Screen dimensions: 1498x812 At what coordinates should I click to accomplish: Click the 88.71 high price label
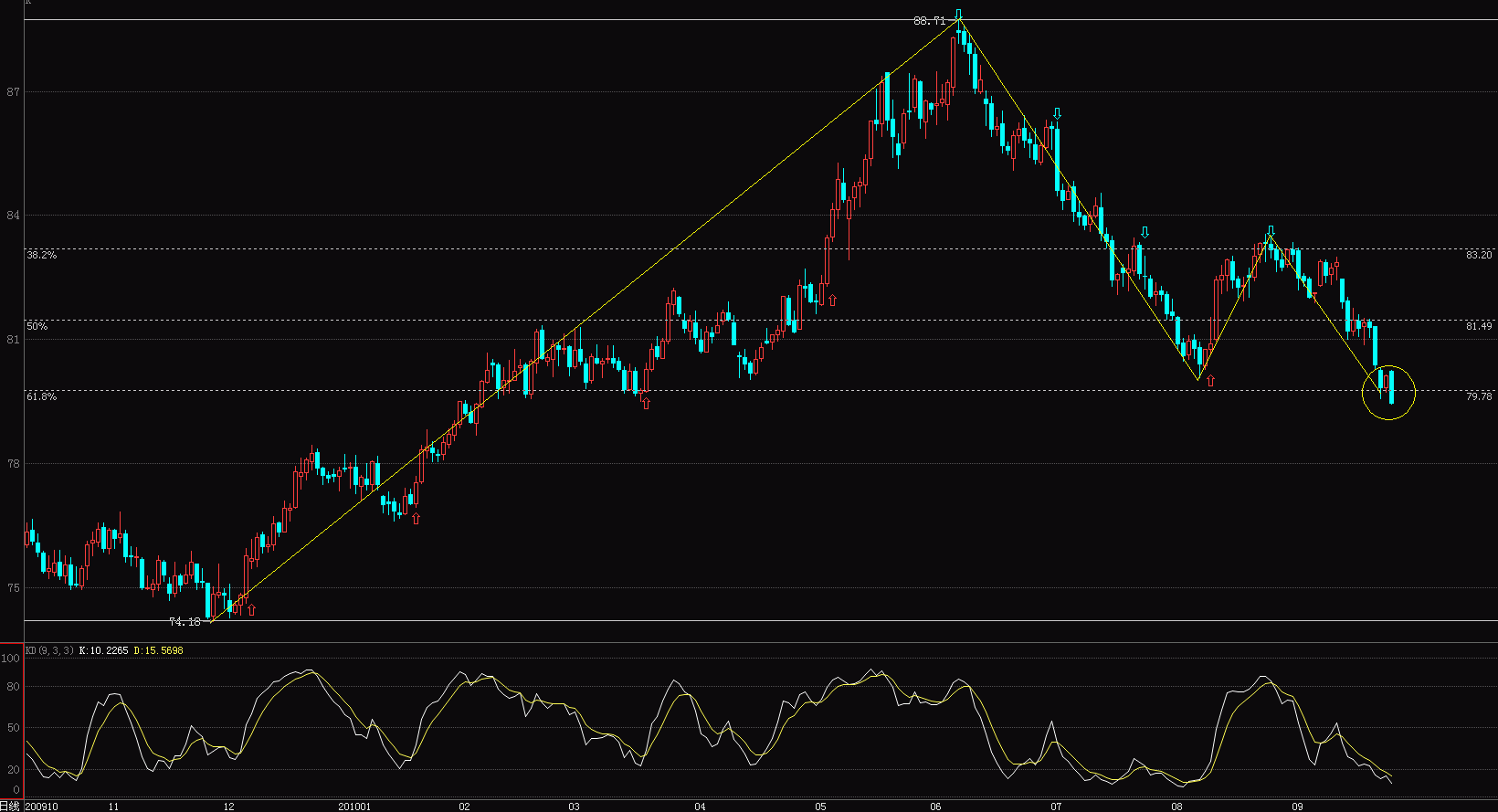point(929,20)
